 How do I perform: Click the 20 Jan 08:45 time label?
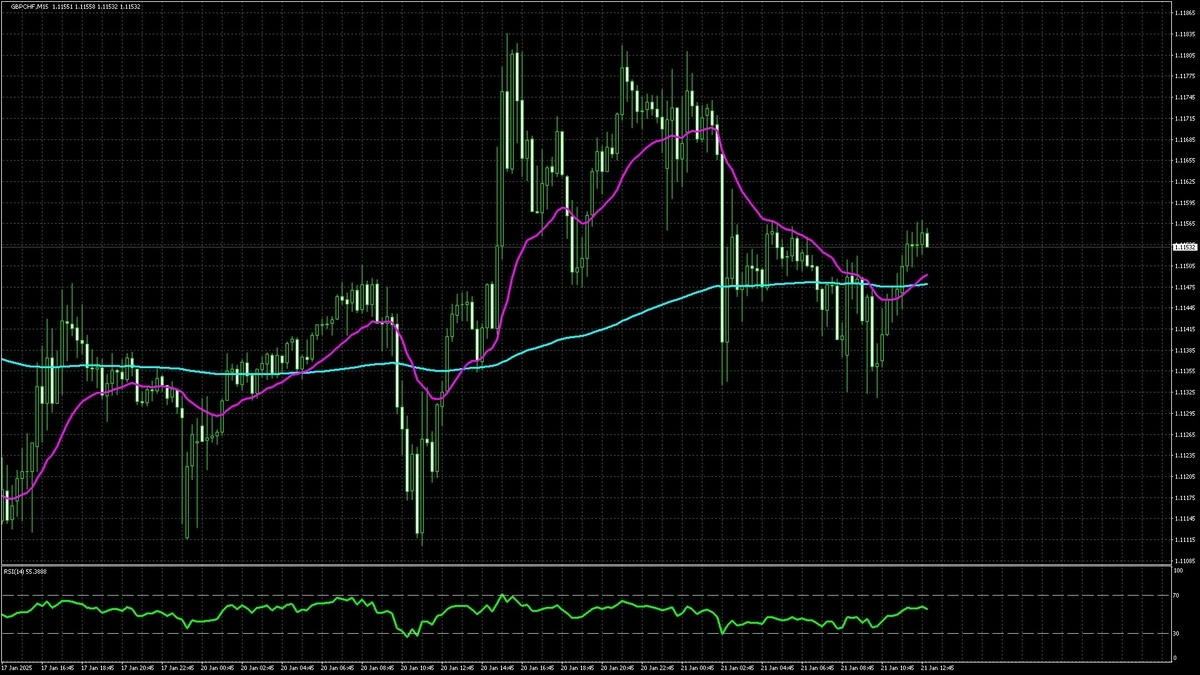tap(379, 666)
